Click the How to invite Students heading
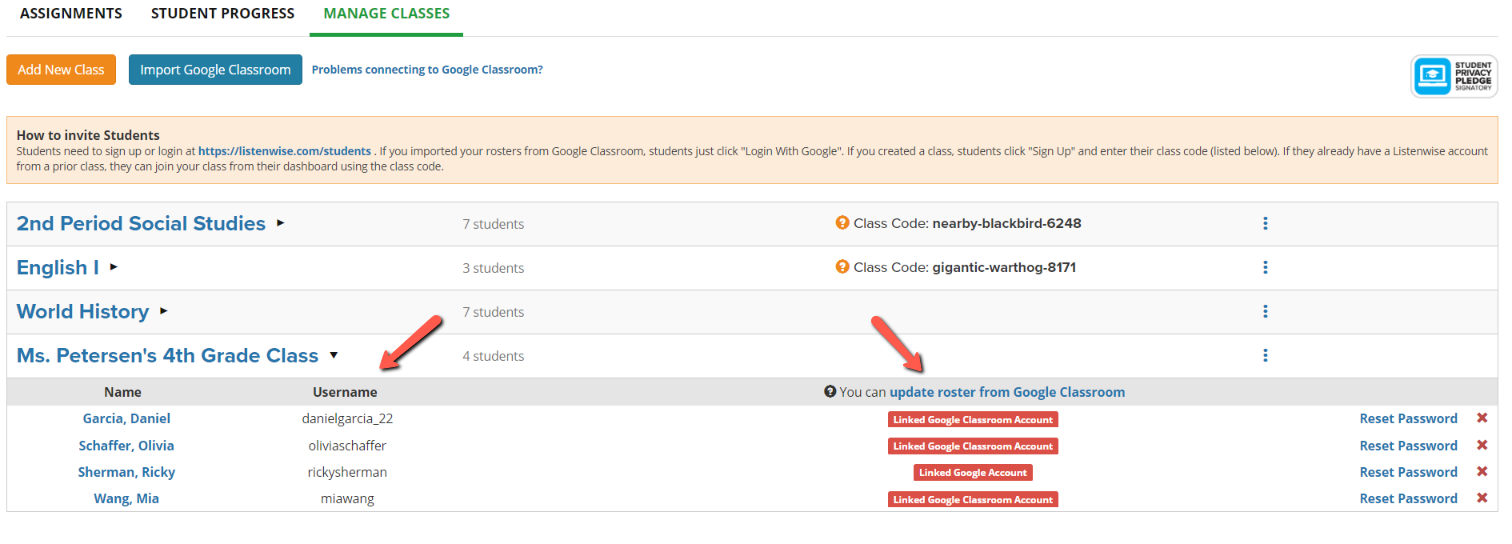 point(88,135)
